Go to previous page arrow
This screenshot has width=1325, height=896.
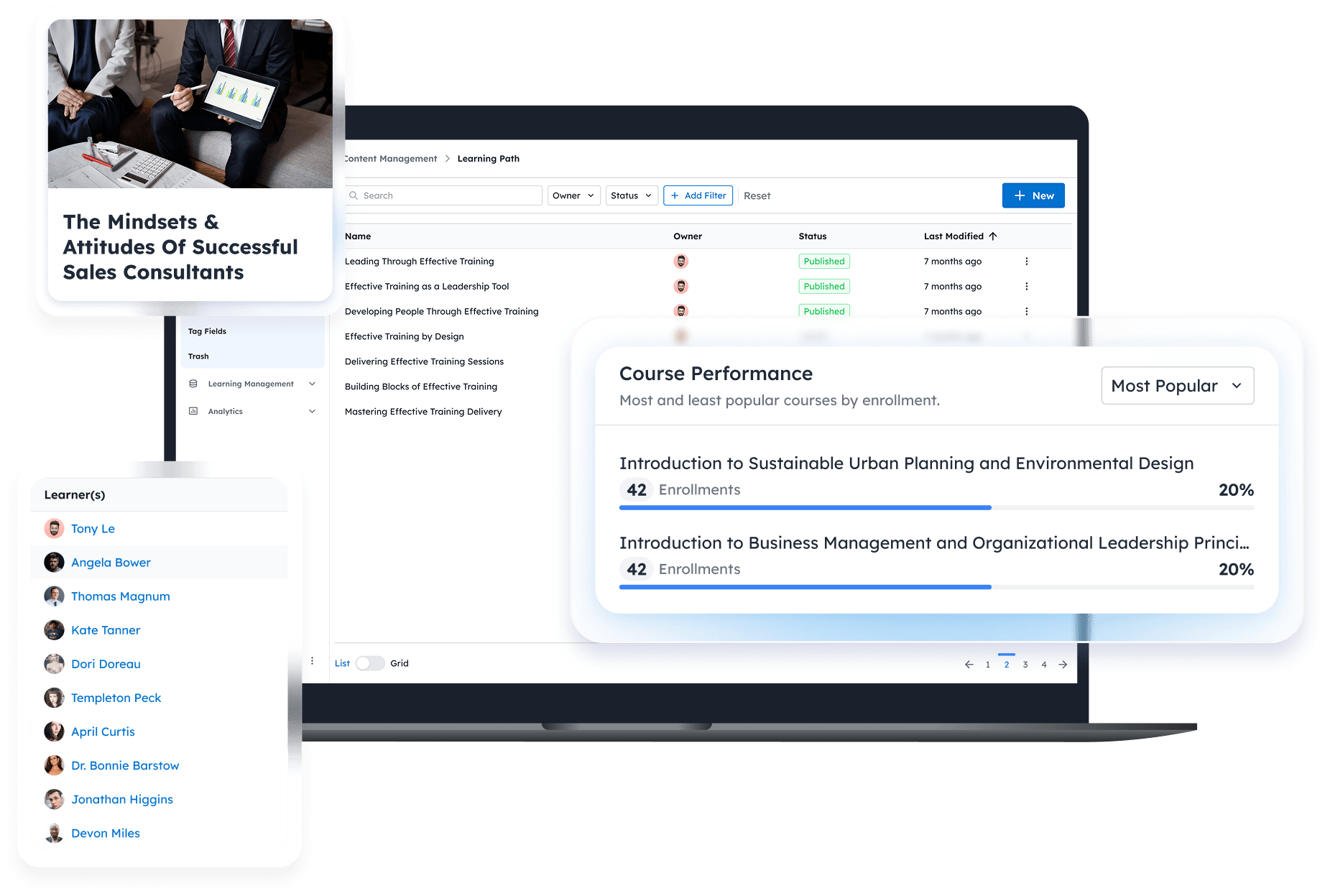(x=969, y=665)
